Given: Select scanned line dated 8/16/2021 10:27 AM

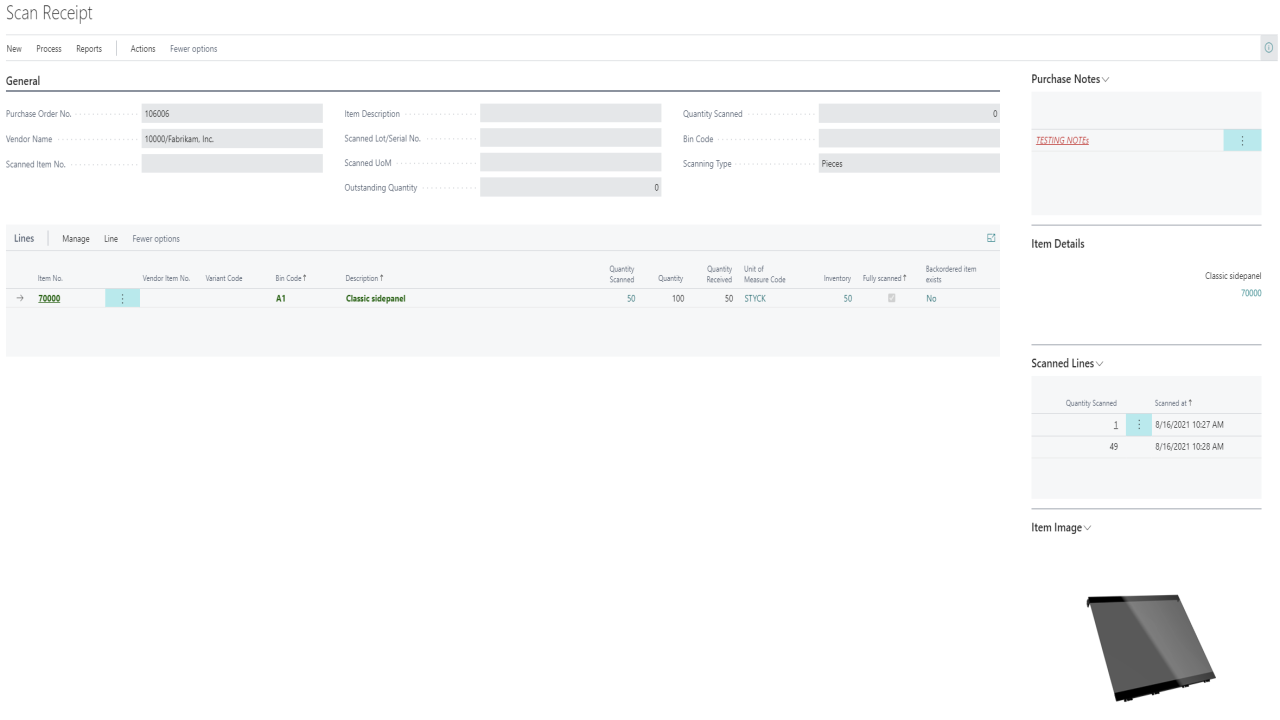Looking at the screenshot, I should pos(1189,425).
